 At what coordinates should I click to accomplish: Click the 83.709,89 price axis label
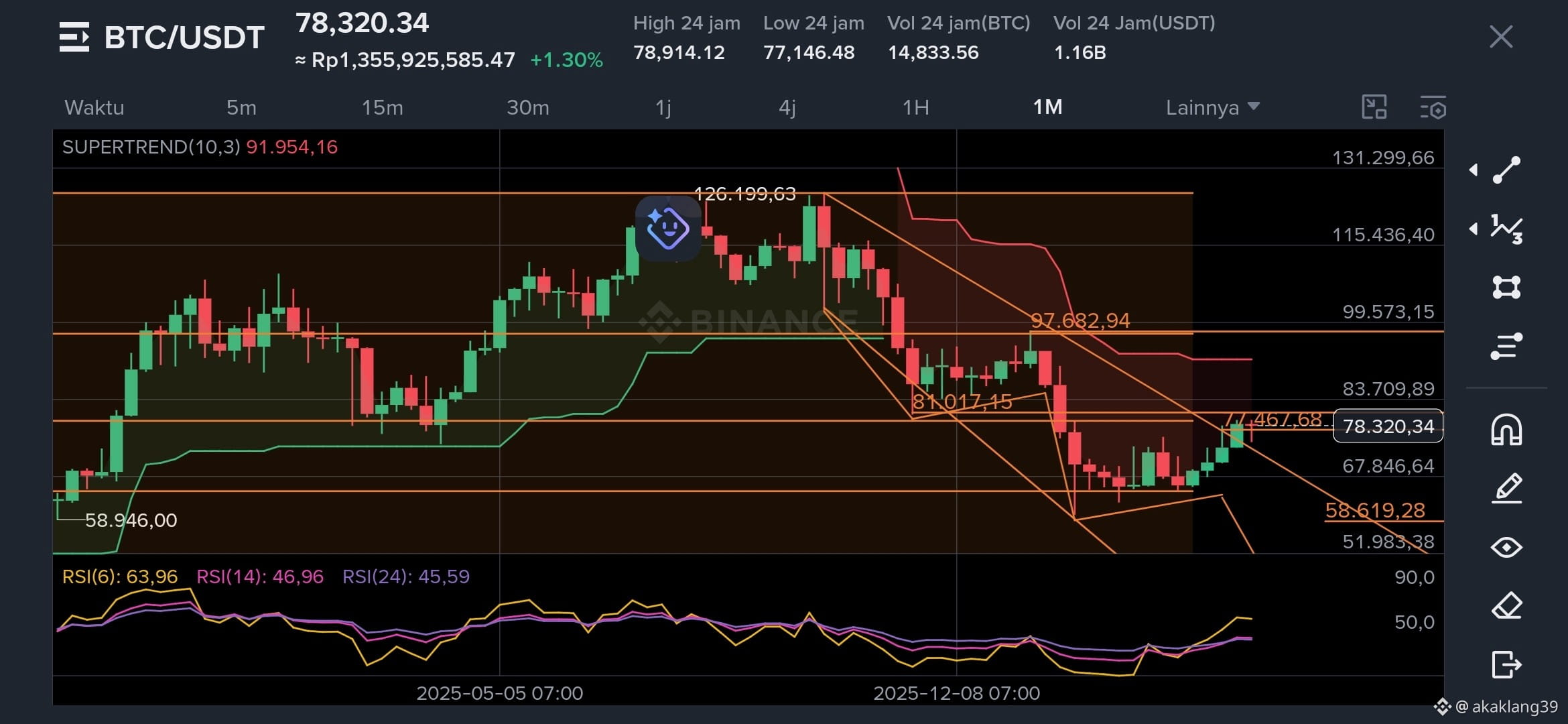pyautogui.click(x=1388, y=389)
